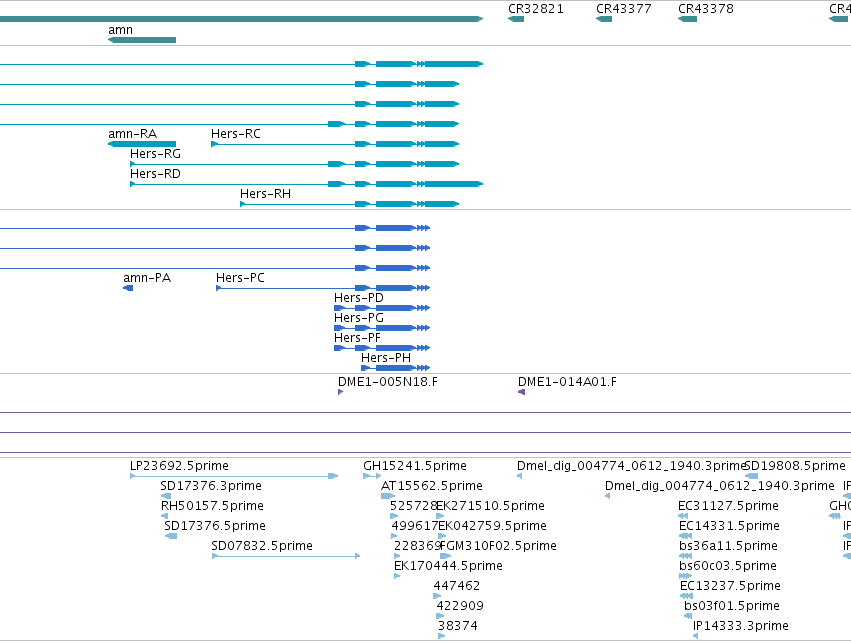Screen dimensions: 851x641
Task: Select the Hers-PC protein label
Action: (240, 278)
